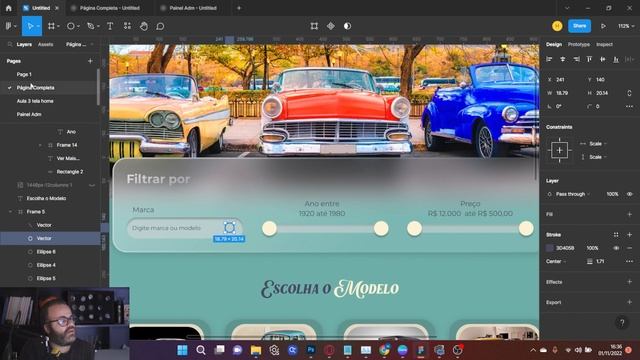Screen dimensions: 640x360
Task: Add a stroke with the plus button
Action: coord(629,235)
